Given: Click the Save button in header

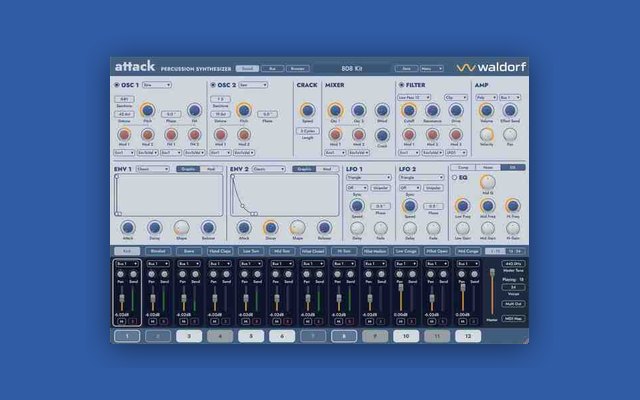Looking at the screenshot, I should click(406, 69).
